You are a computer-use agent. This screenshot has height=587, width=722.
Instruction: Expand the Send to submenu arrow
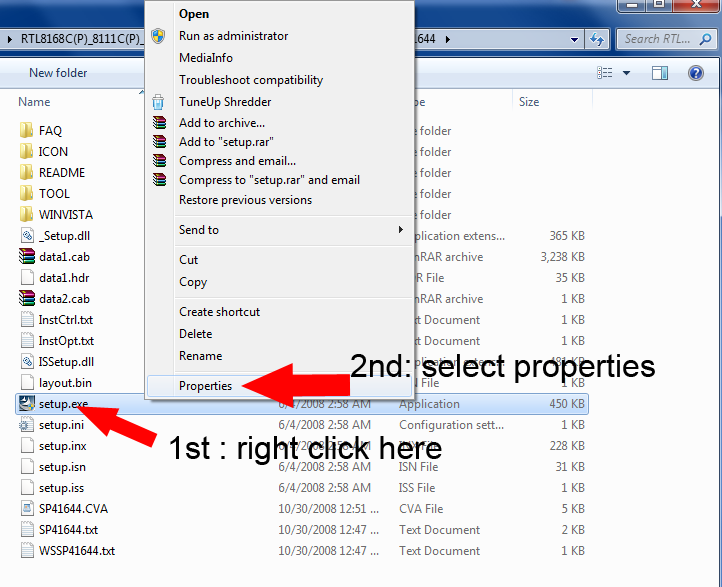click(x=401, y=229)
